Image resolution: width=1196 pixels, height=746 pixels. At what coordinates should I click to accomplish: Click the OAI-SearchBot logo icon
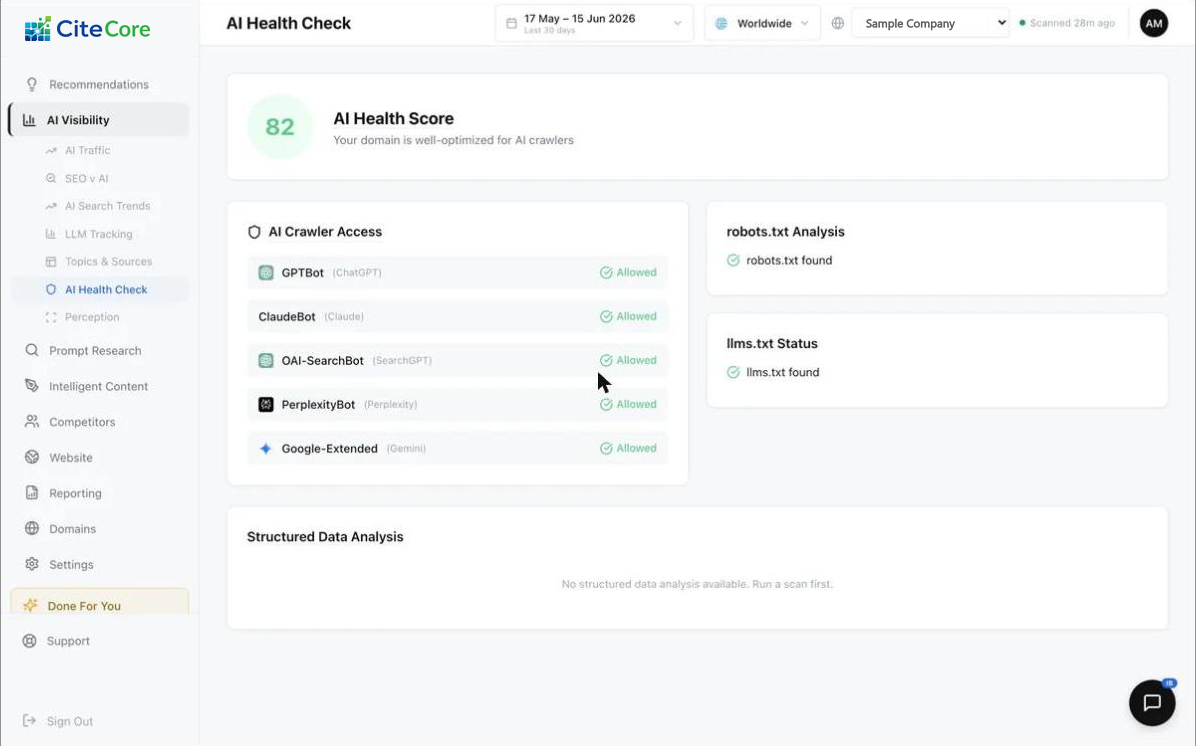pos(265,360)
